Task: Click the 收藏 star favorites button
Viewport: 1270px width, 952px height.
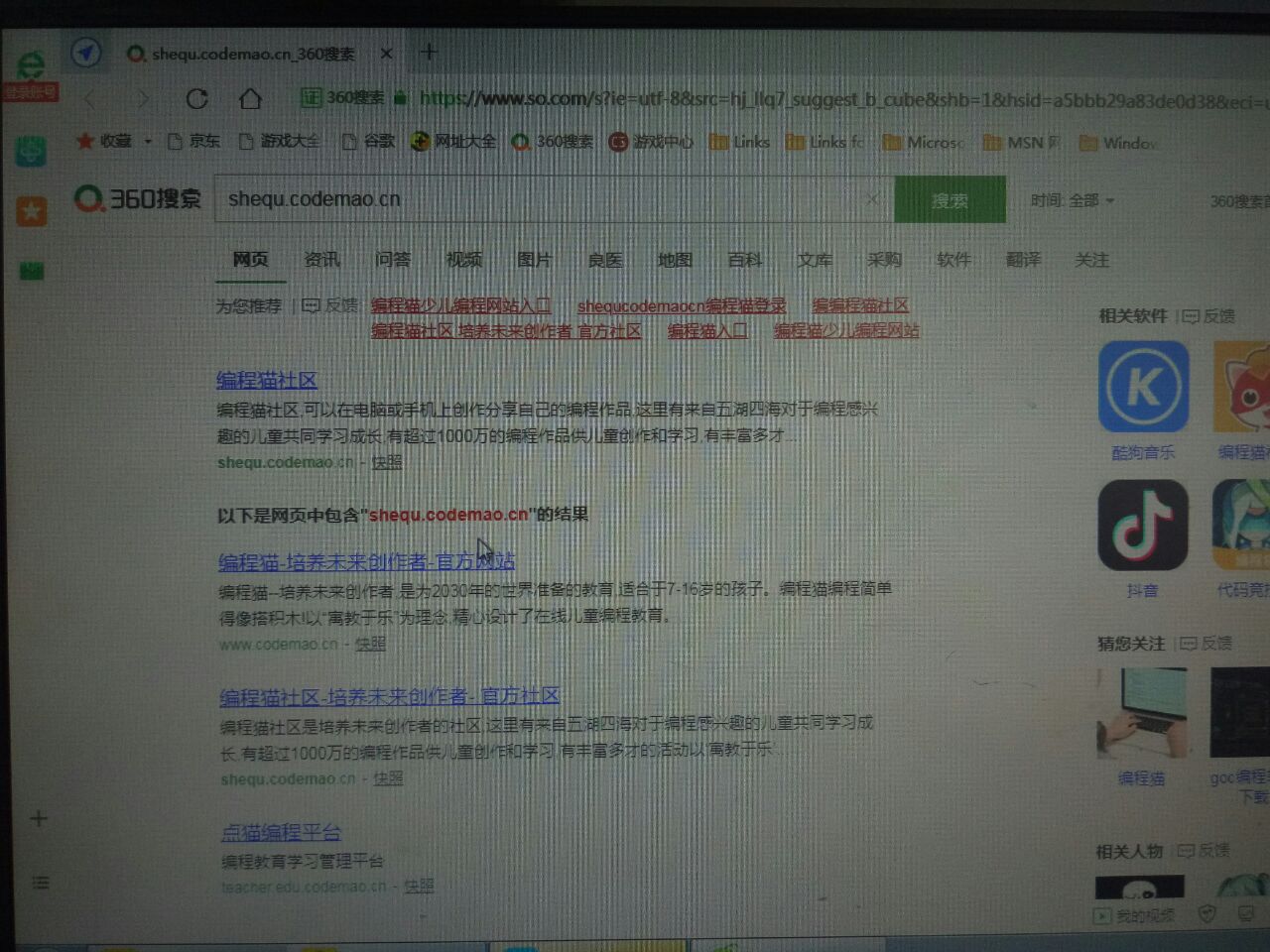Action: [x=104, y=141]
